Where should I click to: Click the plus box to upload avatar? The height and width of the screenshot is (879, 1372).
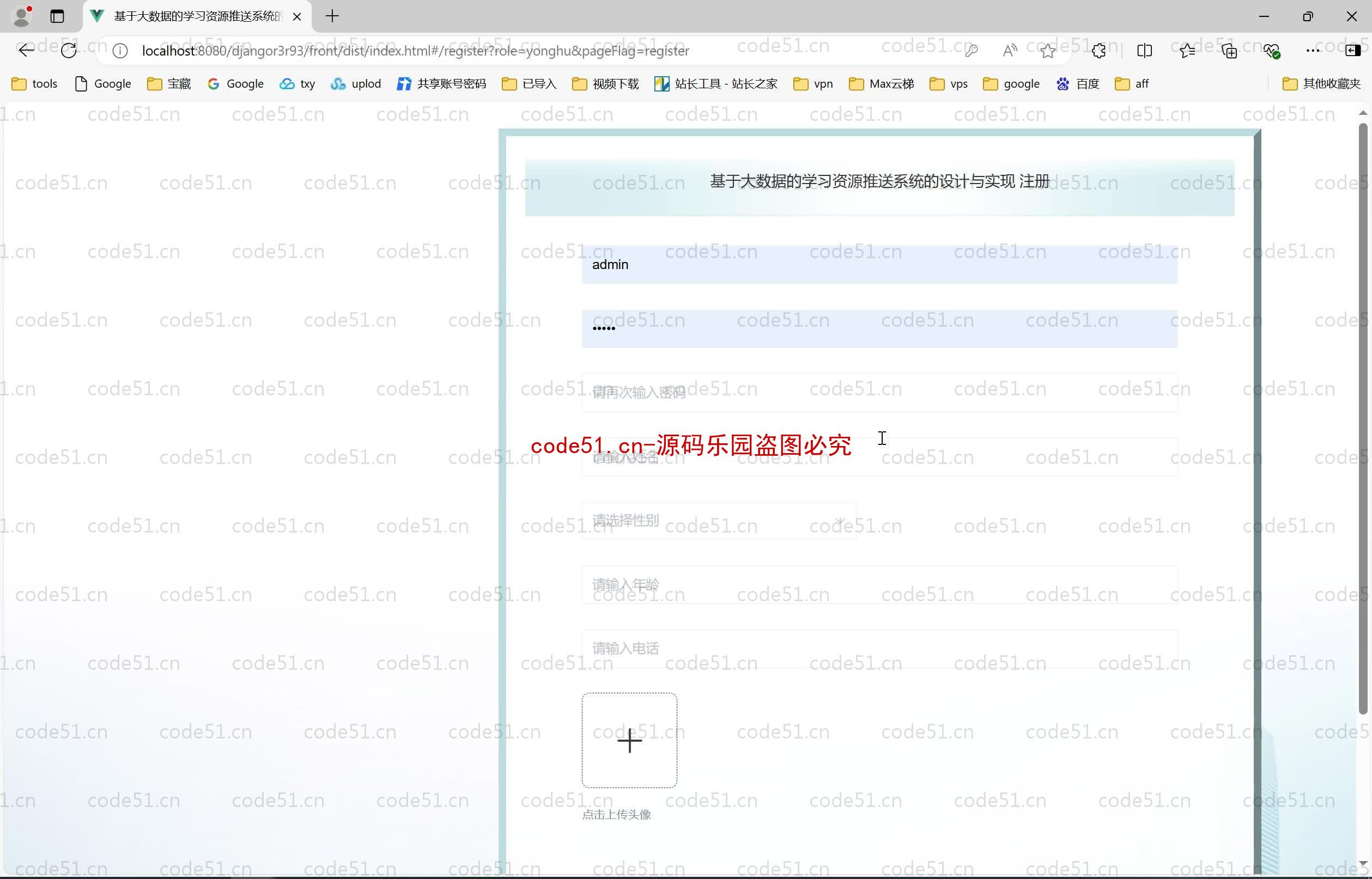(x=629, y=741)
